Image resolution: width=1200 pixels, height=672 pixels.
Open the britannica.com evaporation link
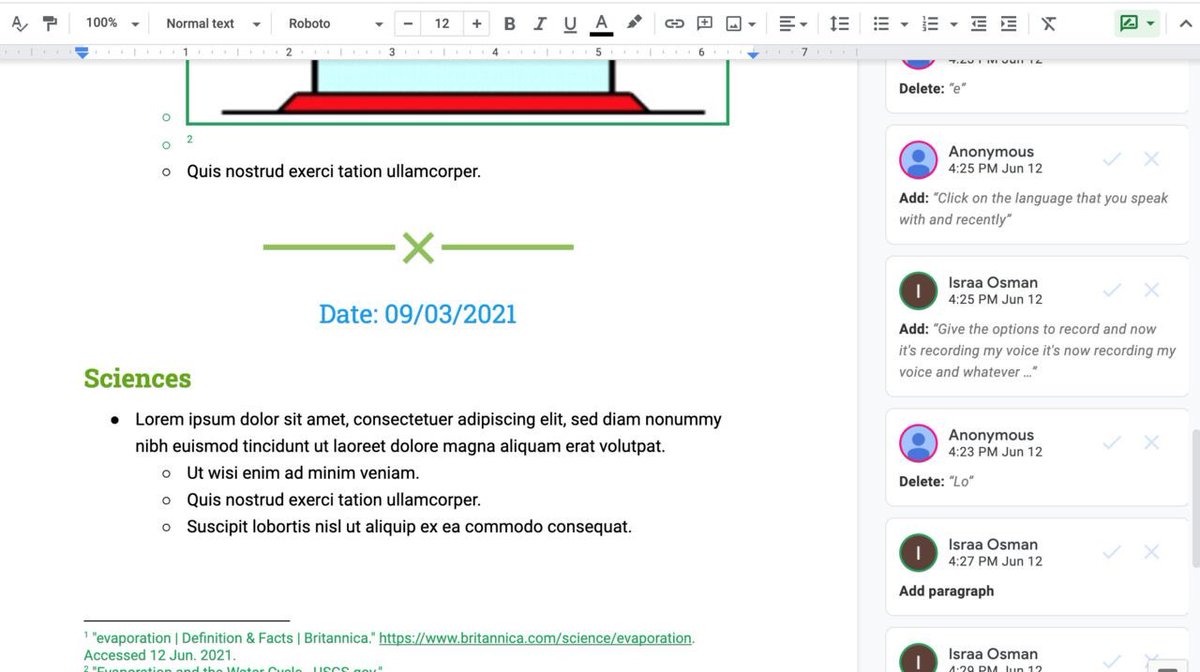pyautogui.click(x=535, y=638)
